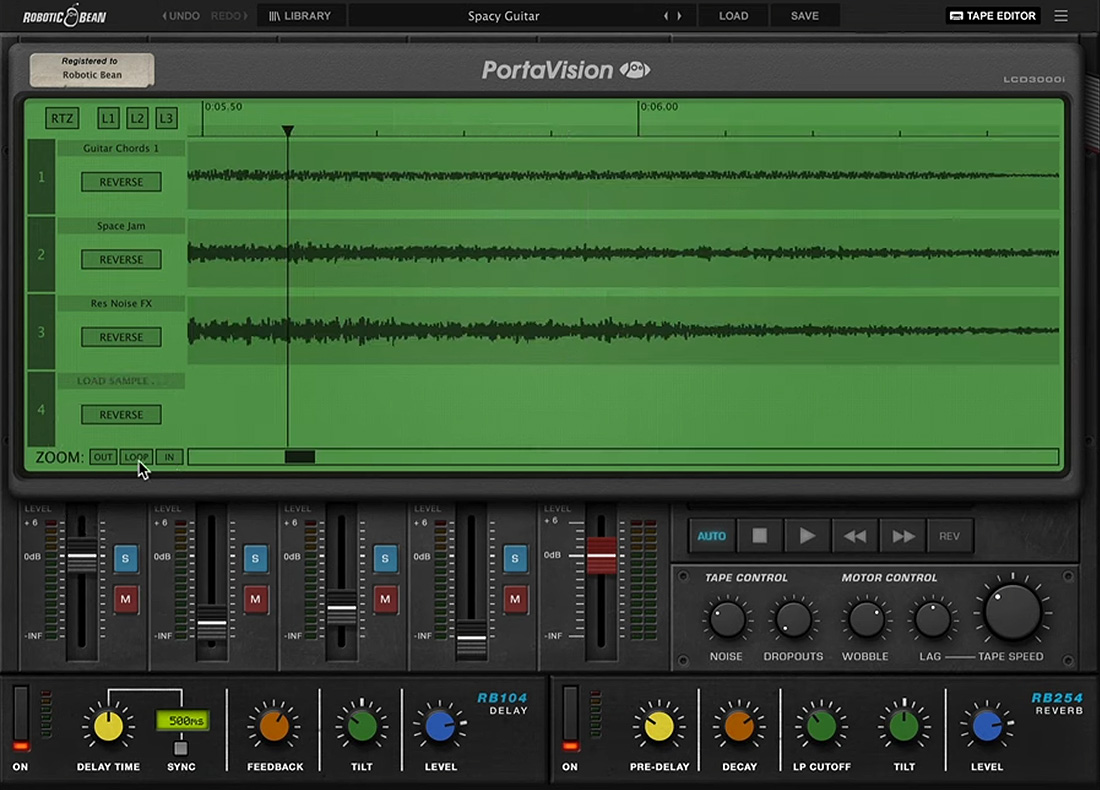The image size is (1100, 790).
Task: Click the Noise knob
Action: [727, 620]
